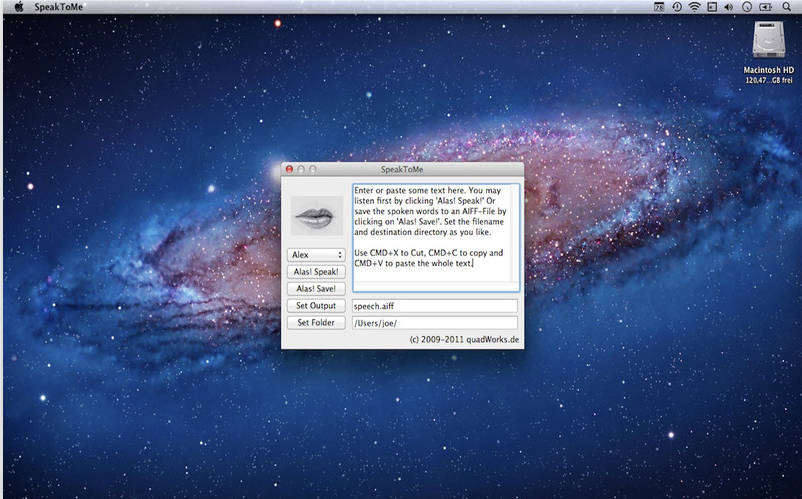Click the calendar date menu bar icon

[x=659, y=7]
